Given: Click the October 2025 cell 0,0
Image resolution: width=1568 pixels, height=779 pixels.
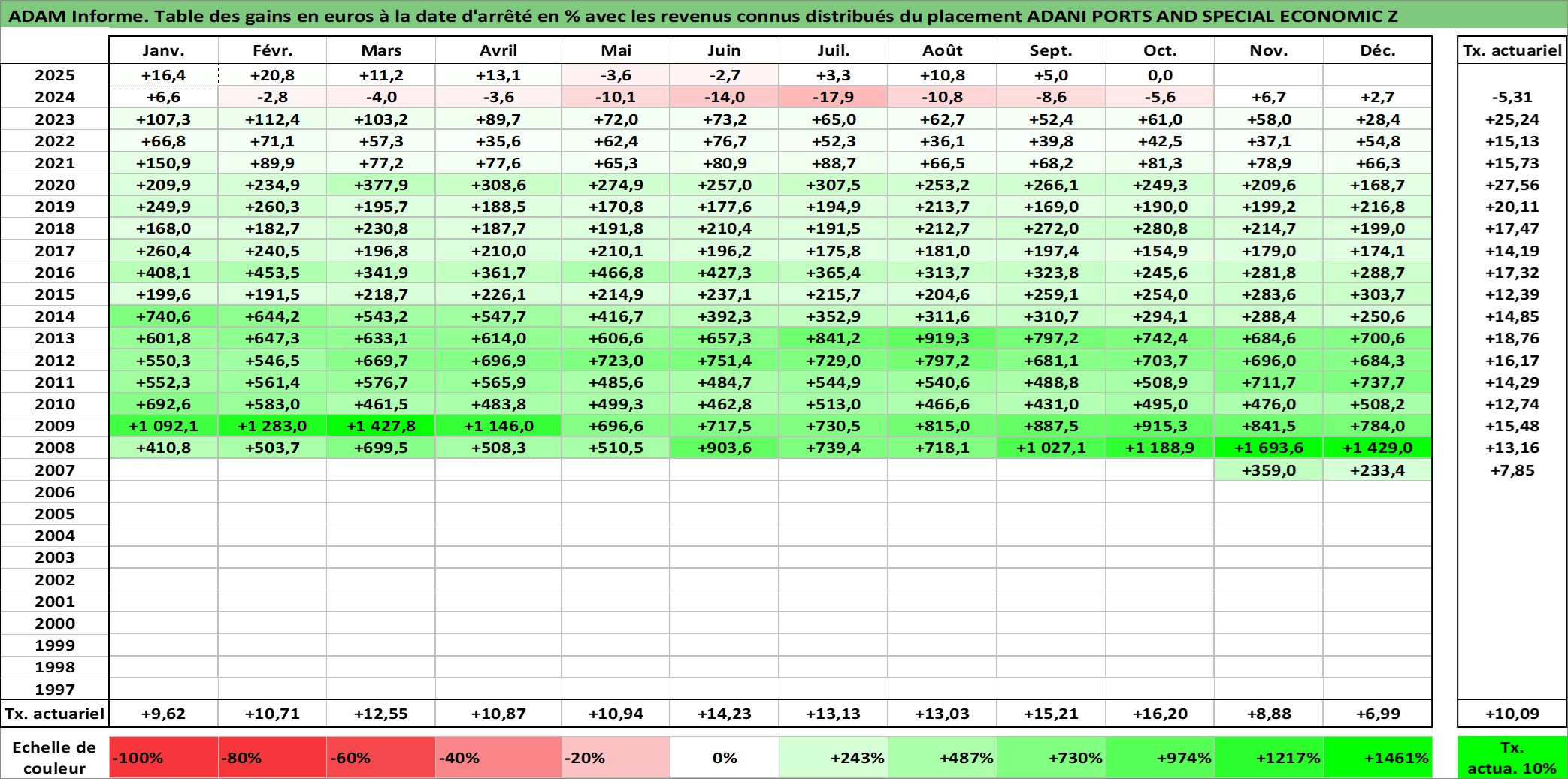Looking at the screenshot, I should (x=1160, y=75).
